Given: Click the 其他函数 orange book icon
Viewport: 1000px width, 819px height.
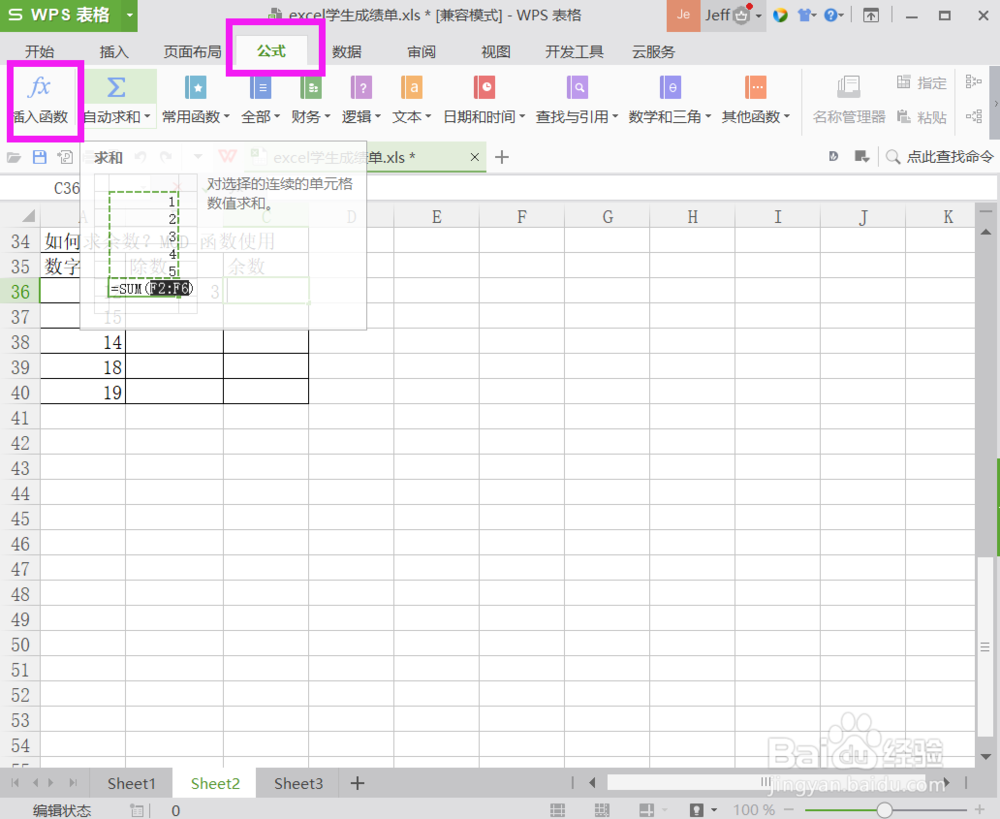Looking at the screenshot, I should coord(755,87).
